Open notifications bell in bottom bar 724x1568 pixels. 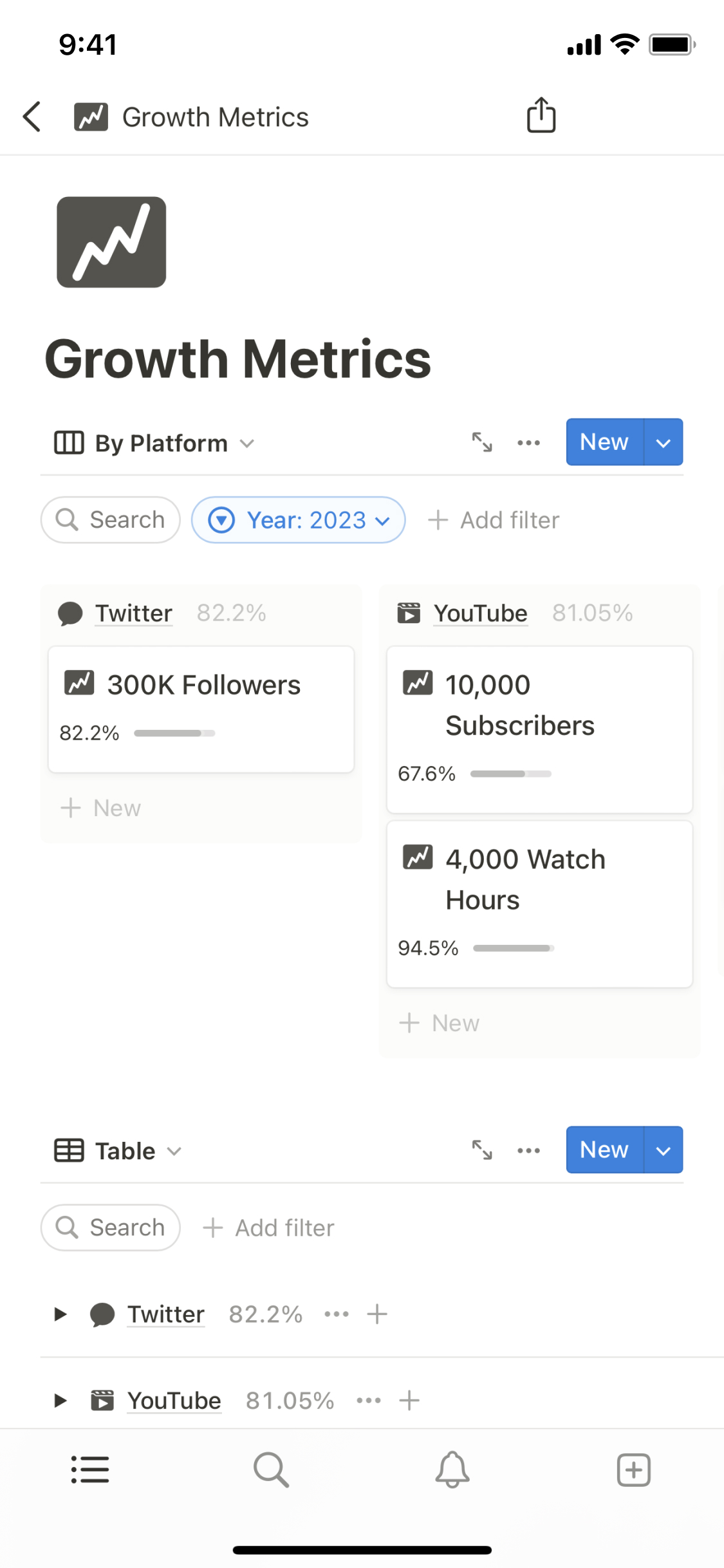pos(452,1470)
